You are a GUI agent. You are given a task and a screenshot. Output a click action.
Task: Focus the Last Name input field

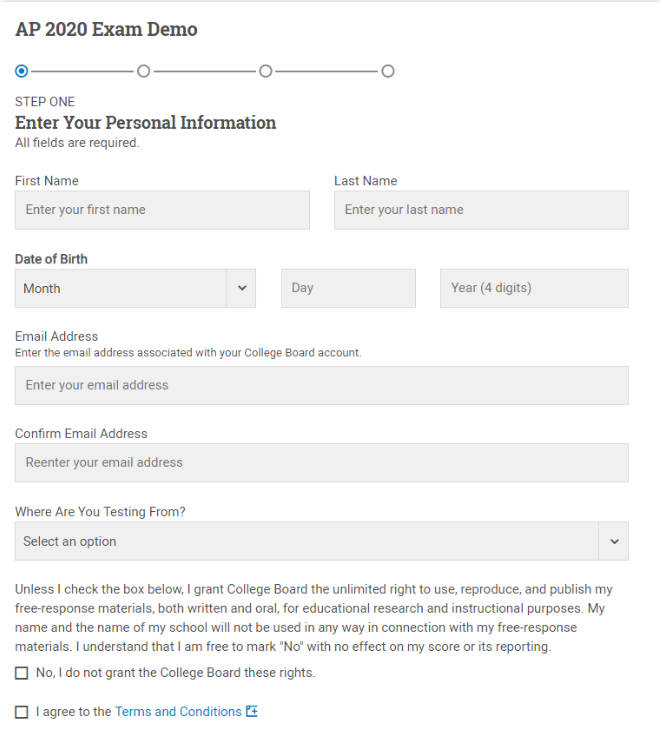[x=481, y=210]
